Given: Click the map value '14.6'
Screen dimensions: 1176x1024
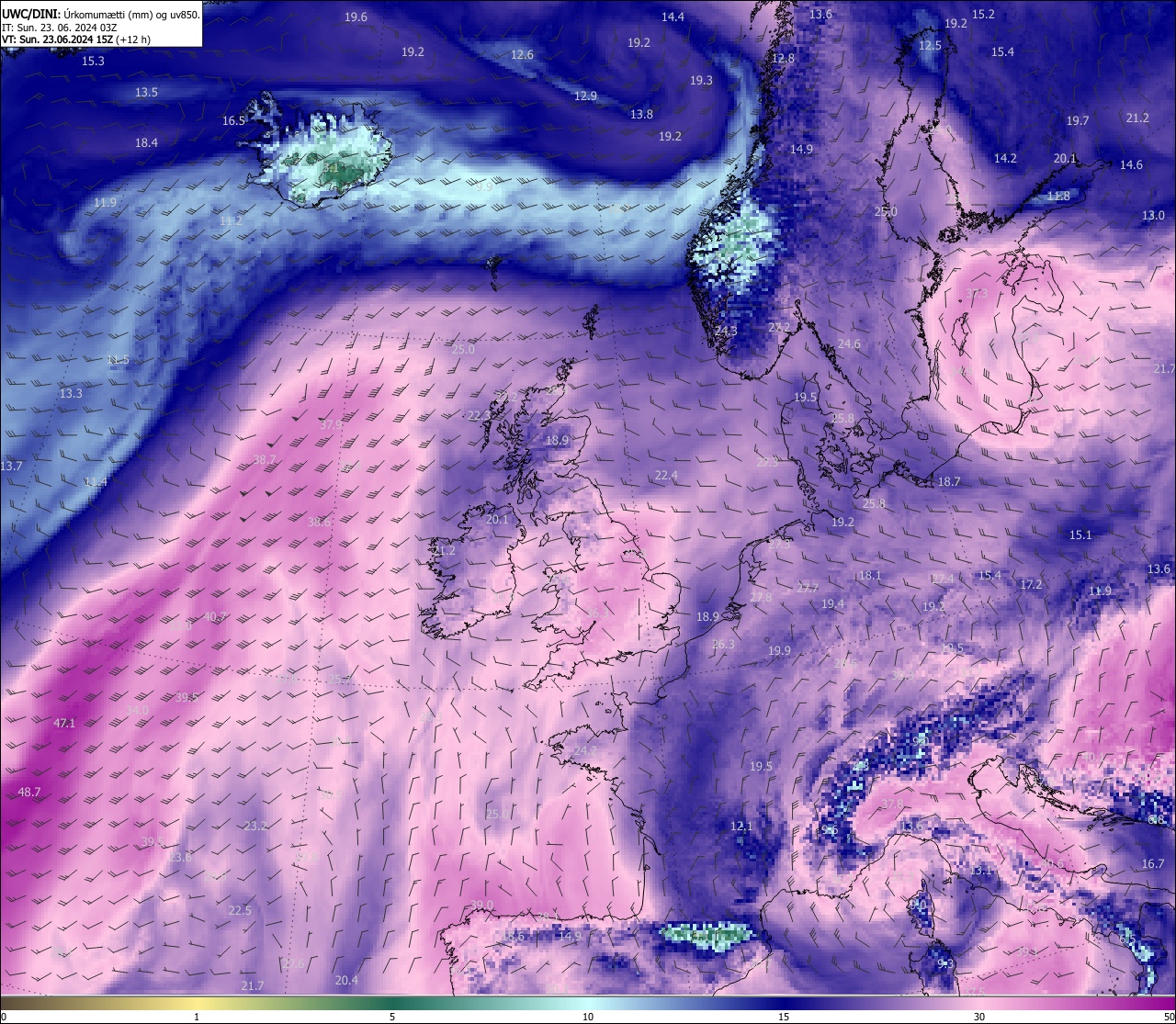Looking at the screenshot, I should (1131, 164).
